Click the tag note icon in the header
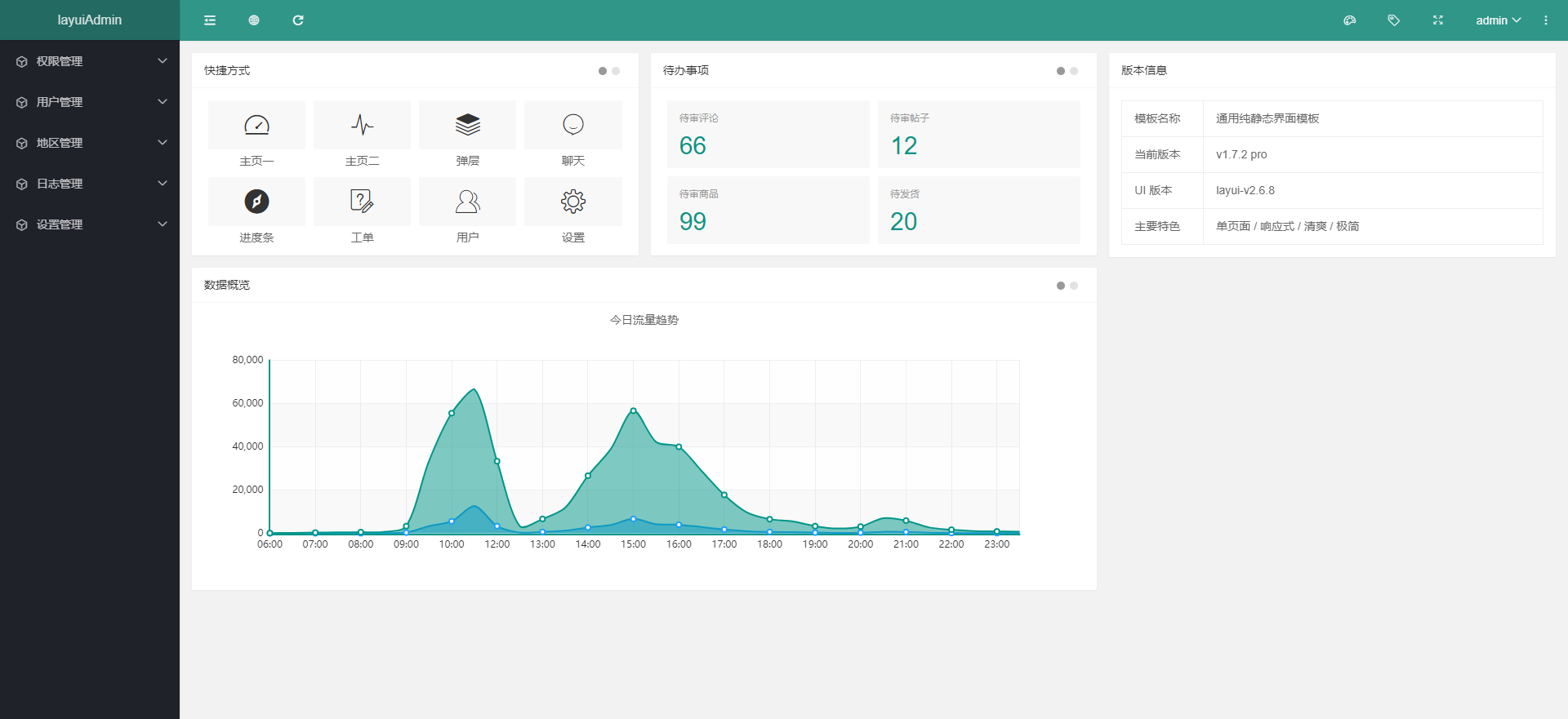 coord(1394,20)
